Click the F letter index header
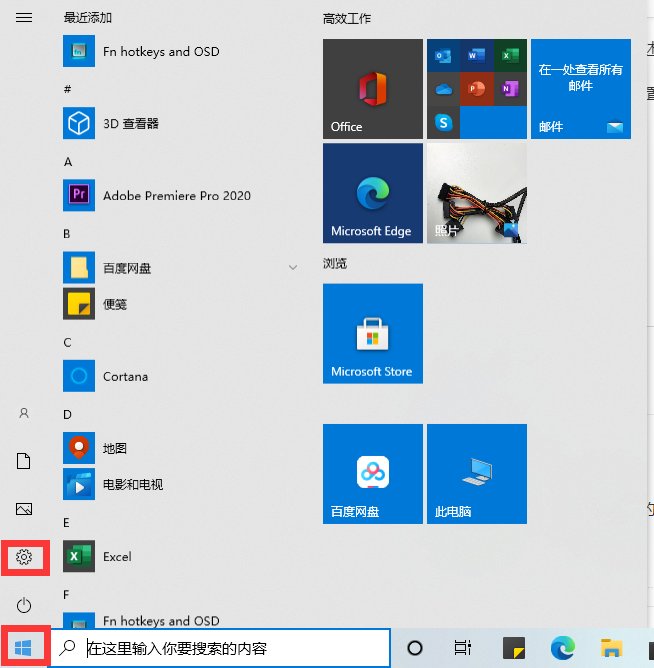The height and width of the screenshot is (668, 654). pyautogui.click(x=66, y=594)
